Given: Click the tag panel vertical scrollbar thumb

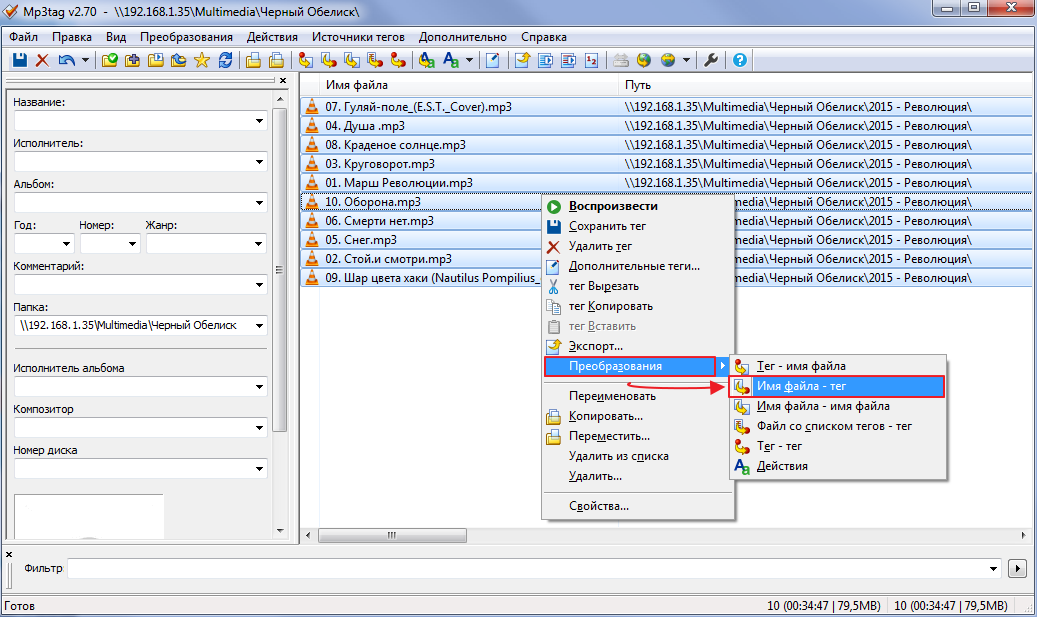Looking at the screenshot, I should 279,270.
